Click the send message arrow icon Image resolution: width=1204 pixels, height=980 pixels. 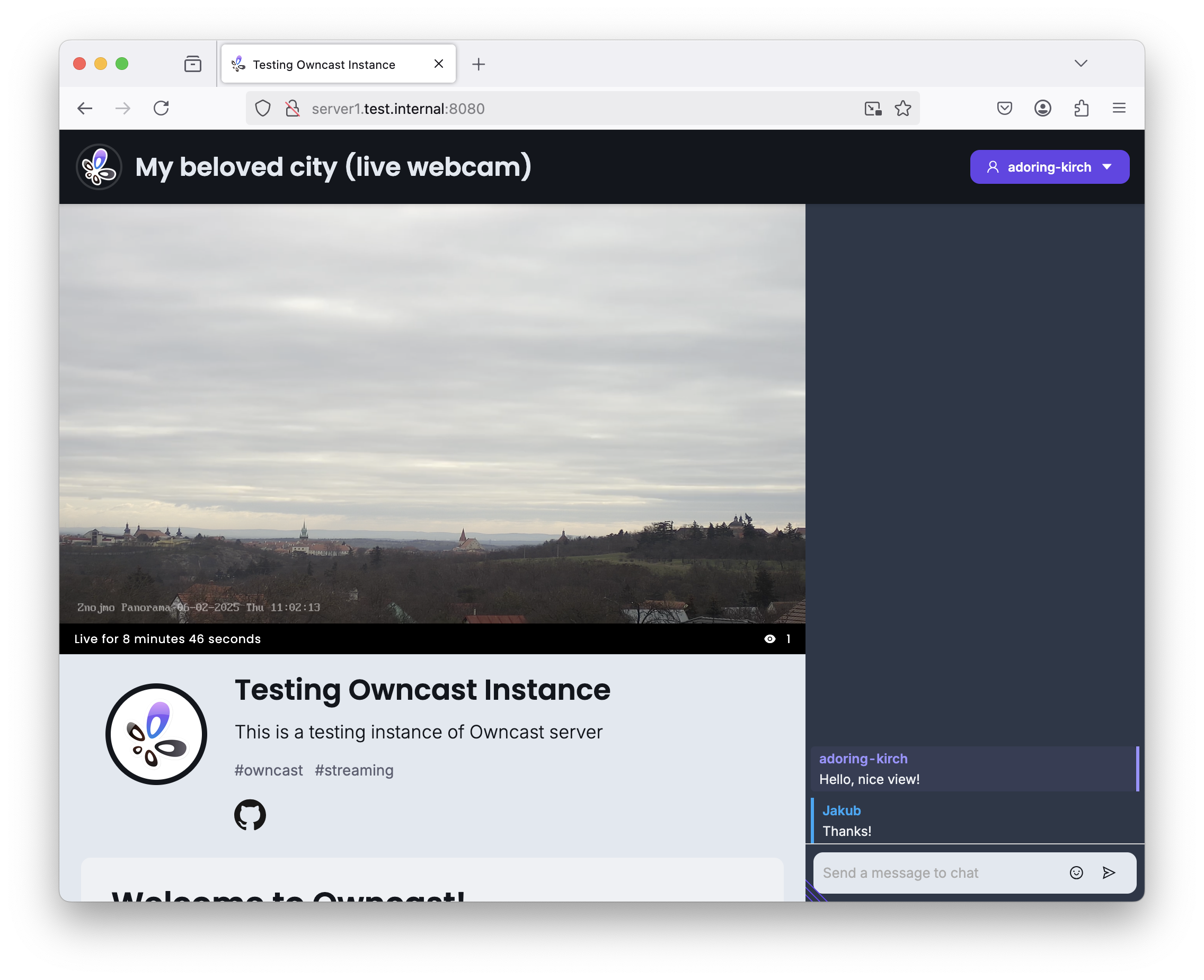point(1109,873)
